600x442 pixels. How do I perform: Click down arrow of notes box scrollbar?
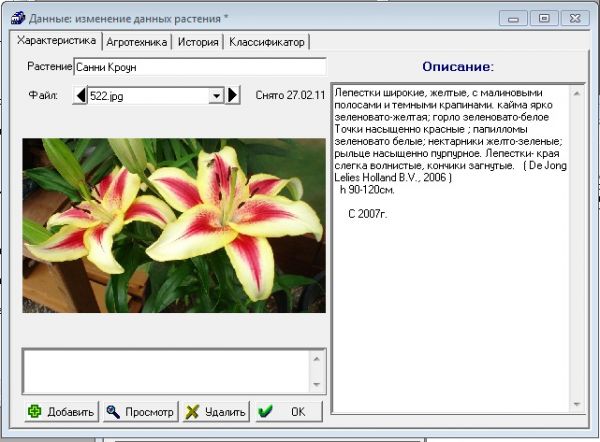(x=316, y=384)
